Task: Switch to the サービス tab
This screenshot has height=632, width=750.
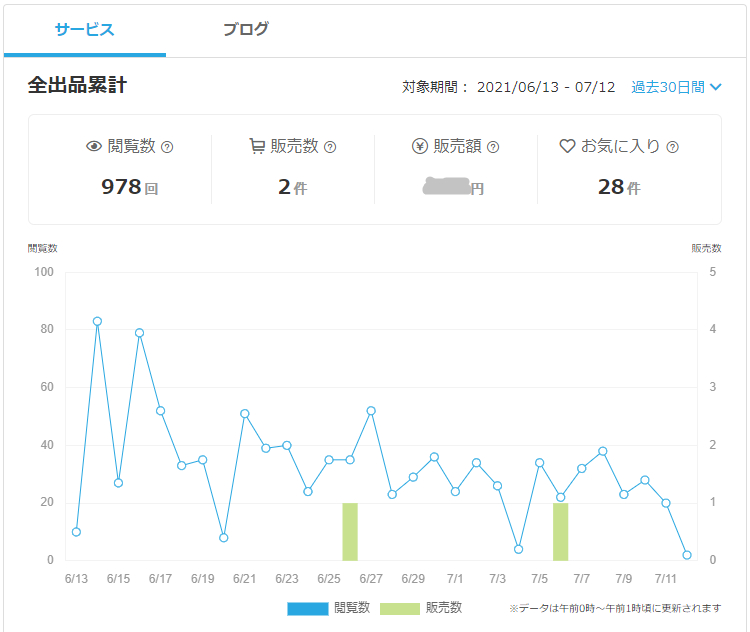Action: pyautogui.click(x=85, y=29)
